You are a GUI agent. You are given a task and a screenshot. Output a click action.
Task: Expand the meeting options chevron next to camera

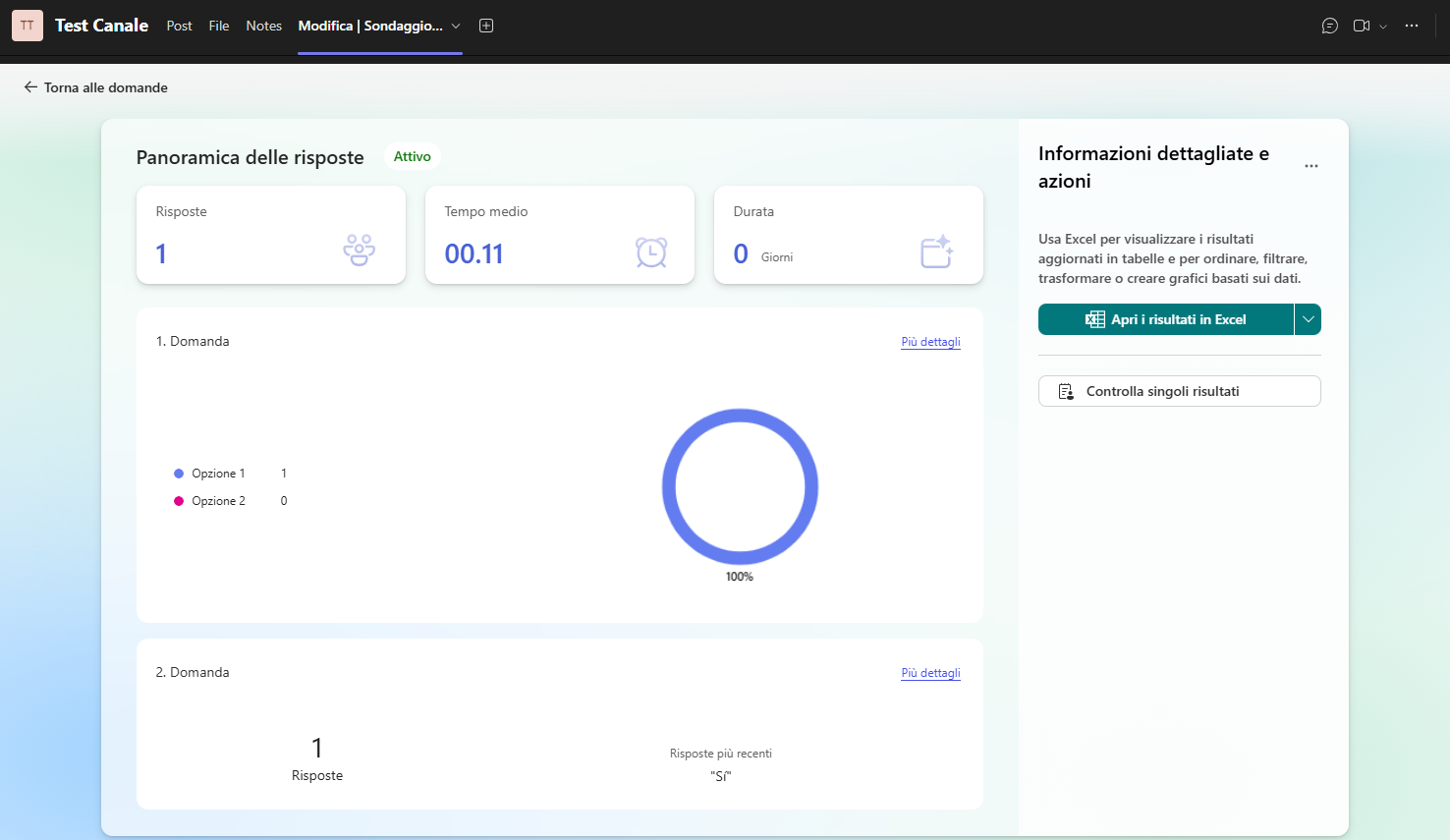click(x=1383, y=27)
